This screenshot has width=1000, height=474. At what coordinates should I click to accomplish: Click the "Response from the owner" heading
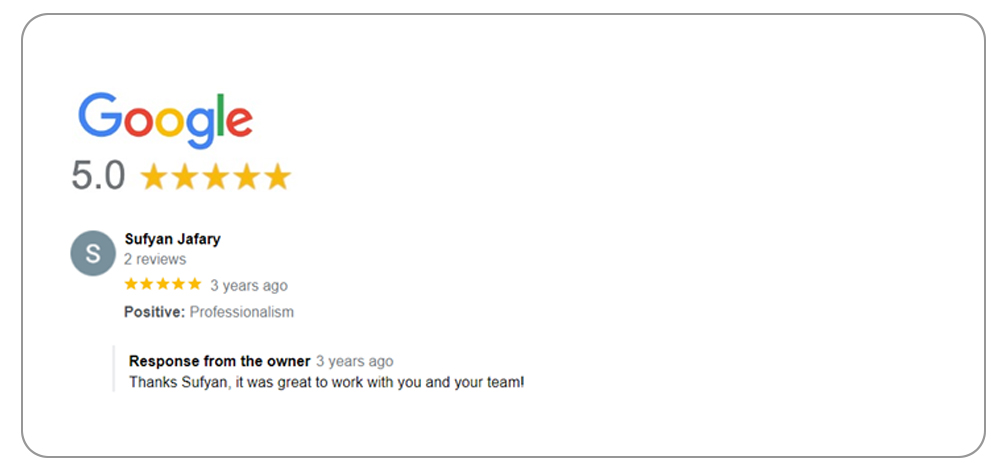point(219,361)
